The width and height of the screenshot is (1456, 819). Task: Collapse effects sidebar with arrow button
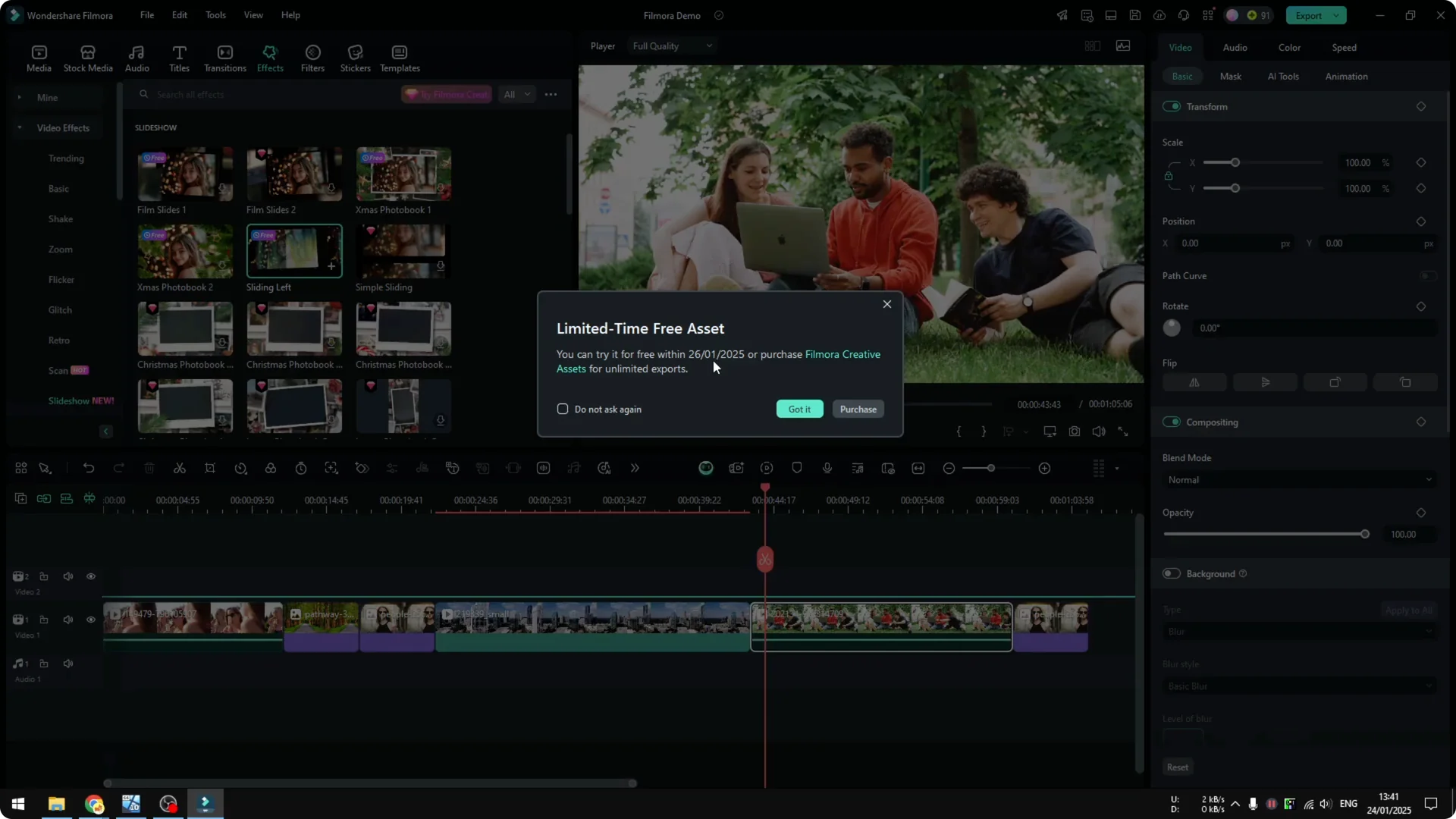[x=106, y=431]
